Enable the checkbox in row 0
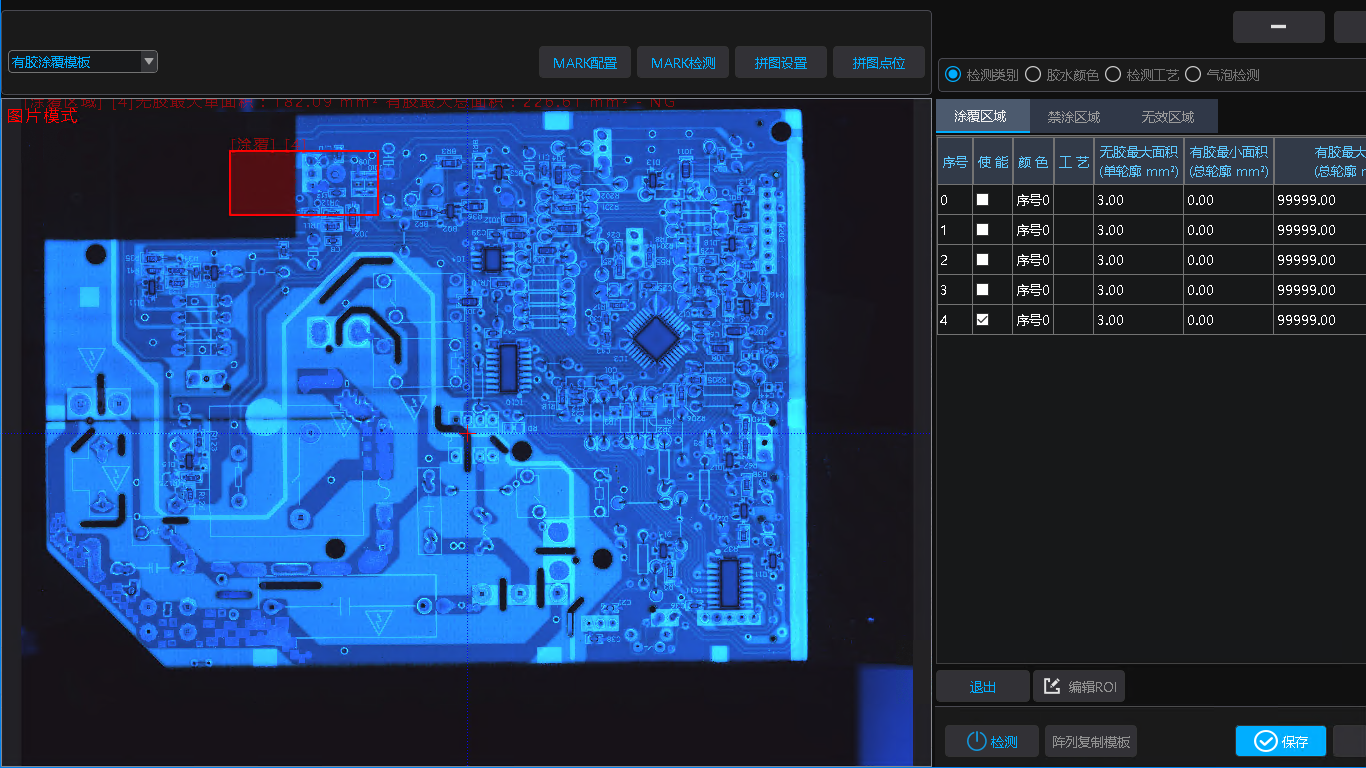Screen dimensions: 1366x768 983,200
